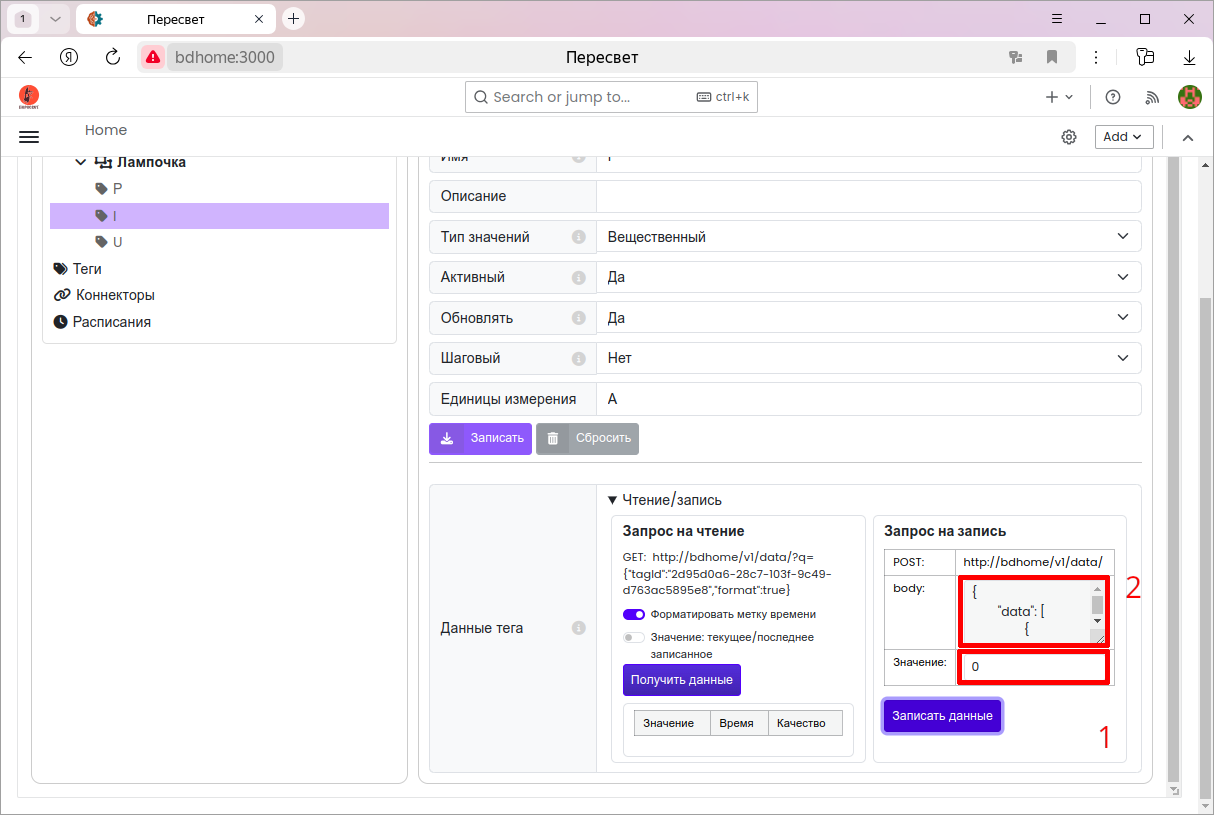Screen dimensions: 1214x815
Task: Open the plus new-item dropdown
Action: (x=1059, y=97)
